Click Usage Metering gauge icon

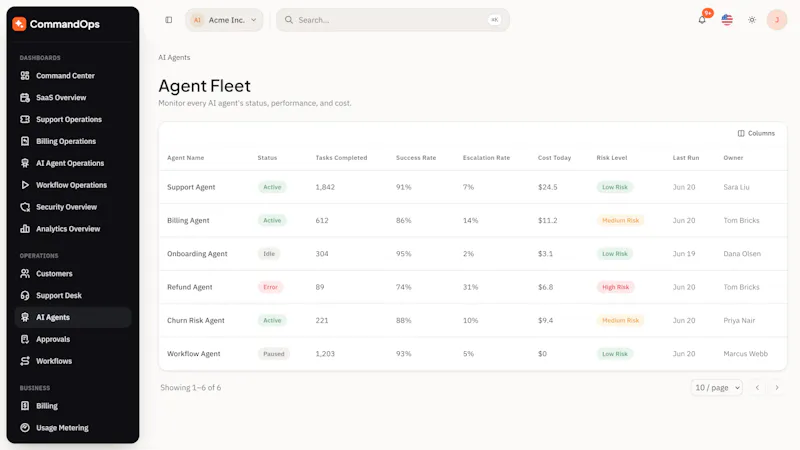pos(24,428)
